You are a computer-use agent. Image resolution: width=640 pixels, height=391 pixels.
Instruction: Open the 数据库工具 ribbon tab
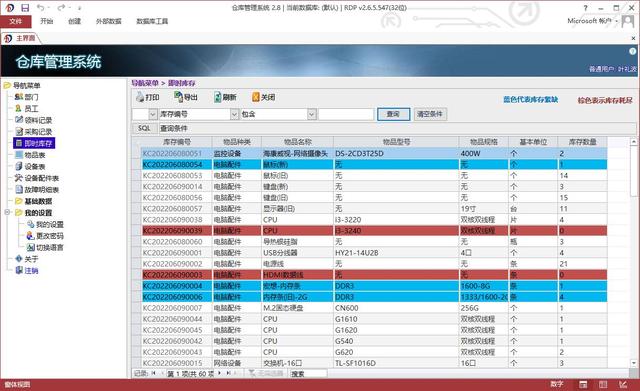pyautogui.click(x=152, y=21)
